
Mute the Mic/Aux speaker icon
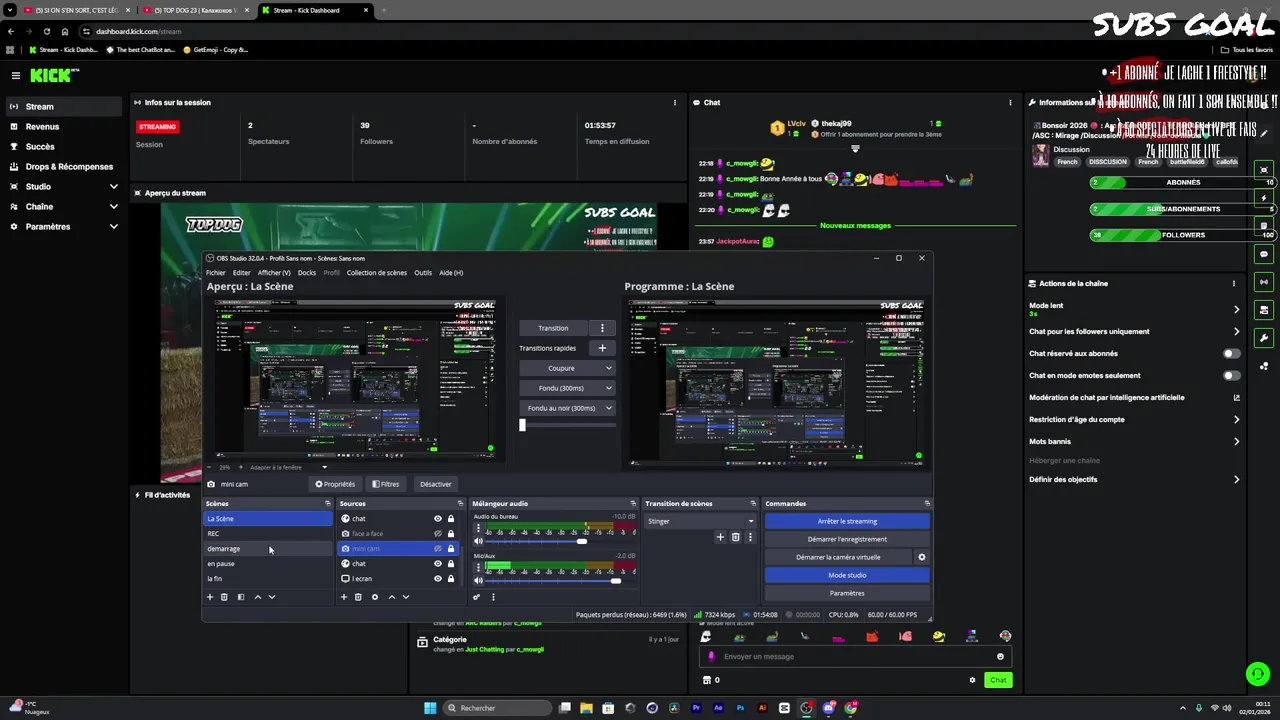coord(478,580)
